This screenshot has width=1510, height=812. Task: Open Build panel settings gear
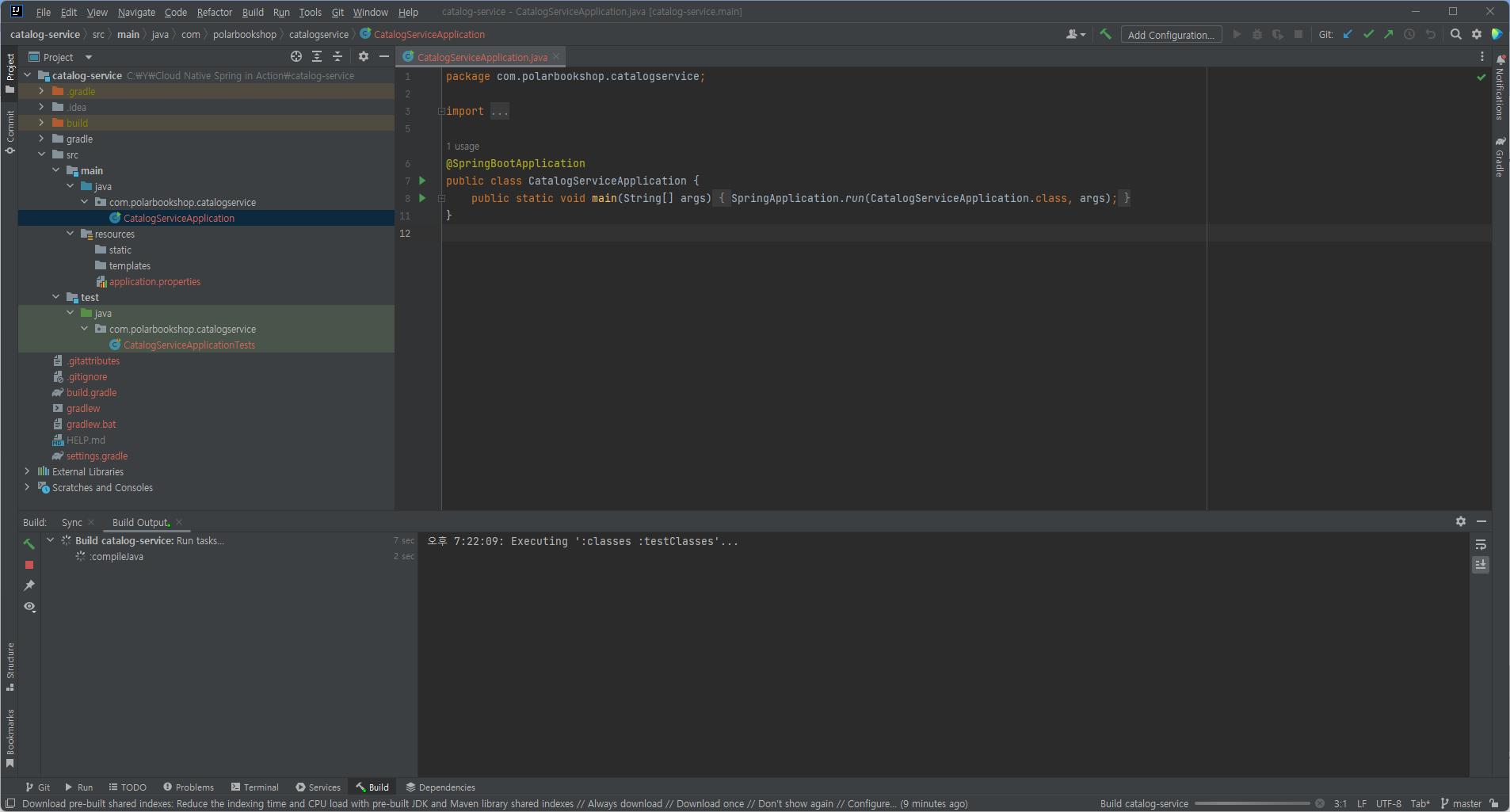[1461, 521]
